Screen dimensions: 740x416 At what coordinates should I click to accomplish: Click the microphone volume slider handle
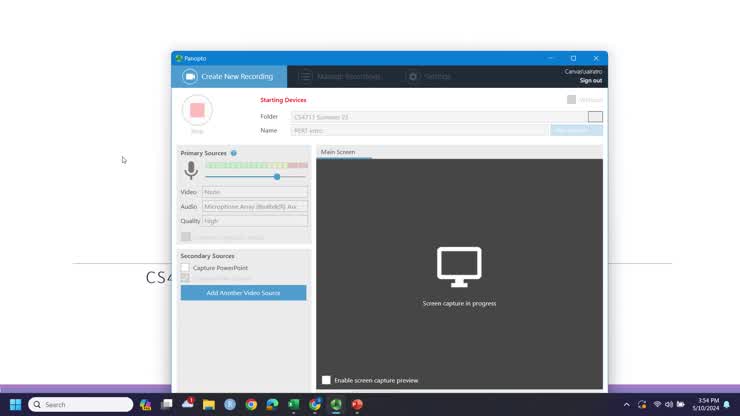coord(277,177)
